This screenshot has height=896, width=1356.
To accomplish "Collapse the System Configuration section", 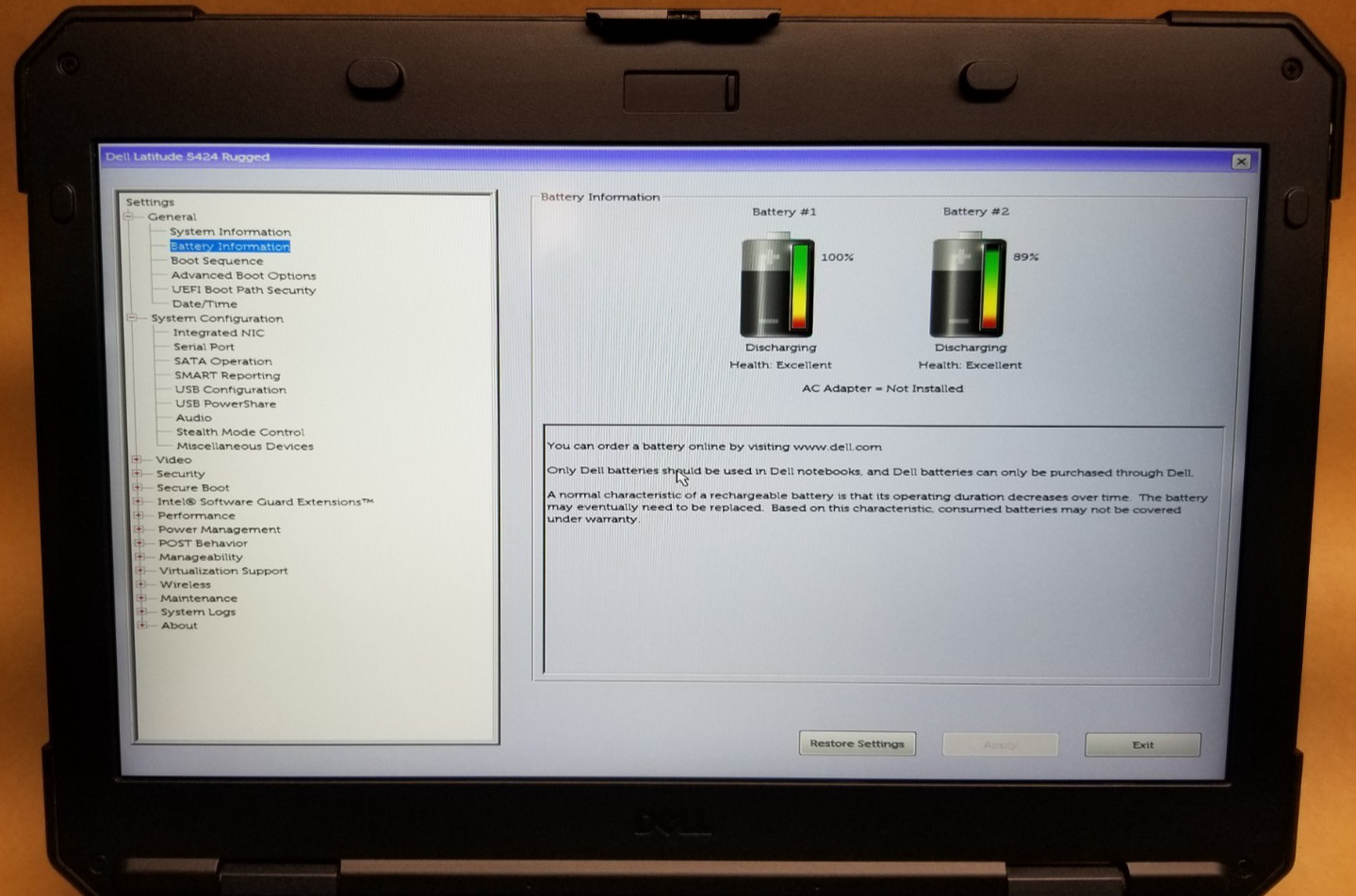I will 132,318.
